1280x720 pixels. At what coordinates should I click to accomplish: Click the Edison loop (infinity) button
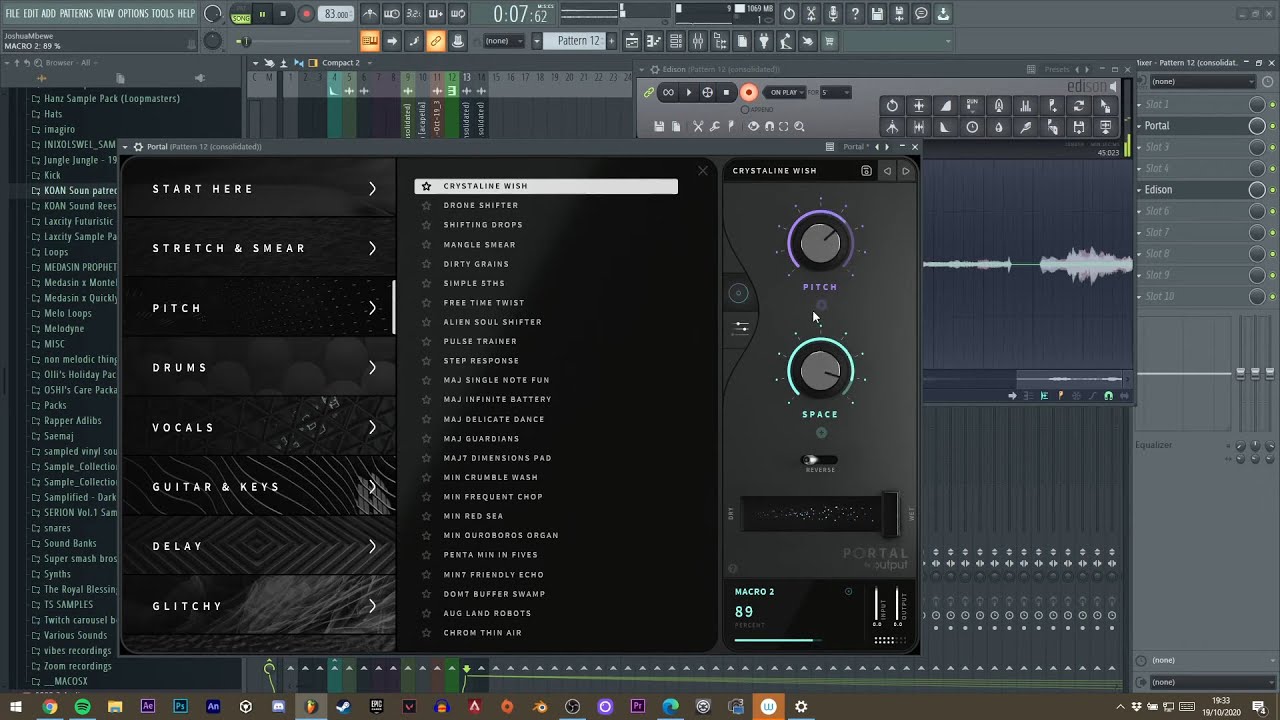coord(668,92)
